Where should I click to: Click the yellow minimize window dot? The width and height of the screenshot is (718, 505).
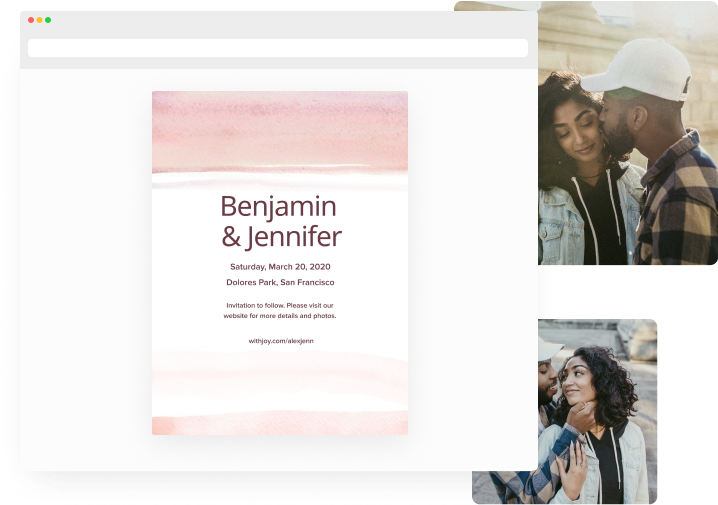(x=39, y=20)
